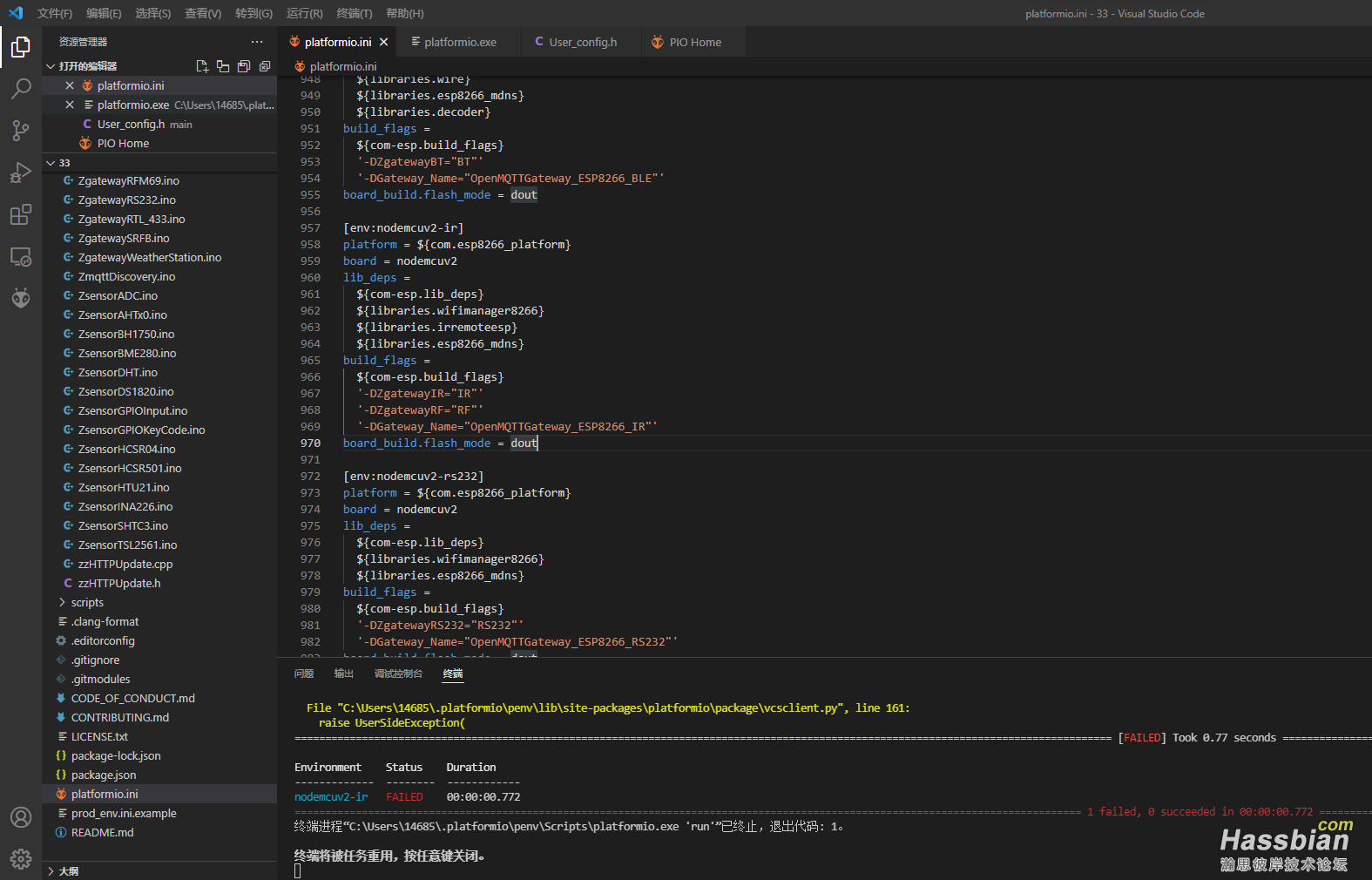Image resolution: width=1372 pixels, height=880 pixels.
Task: Open the View menu
Action: (203, 13)
